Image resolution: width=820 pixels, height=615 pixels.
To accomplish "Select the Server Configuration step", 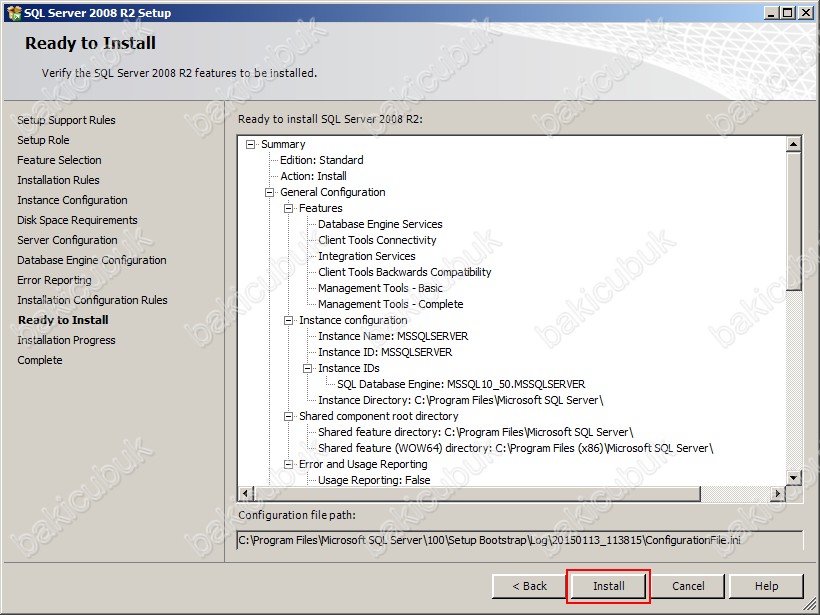I will coord(67,240).
